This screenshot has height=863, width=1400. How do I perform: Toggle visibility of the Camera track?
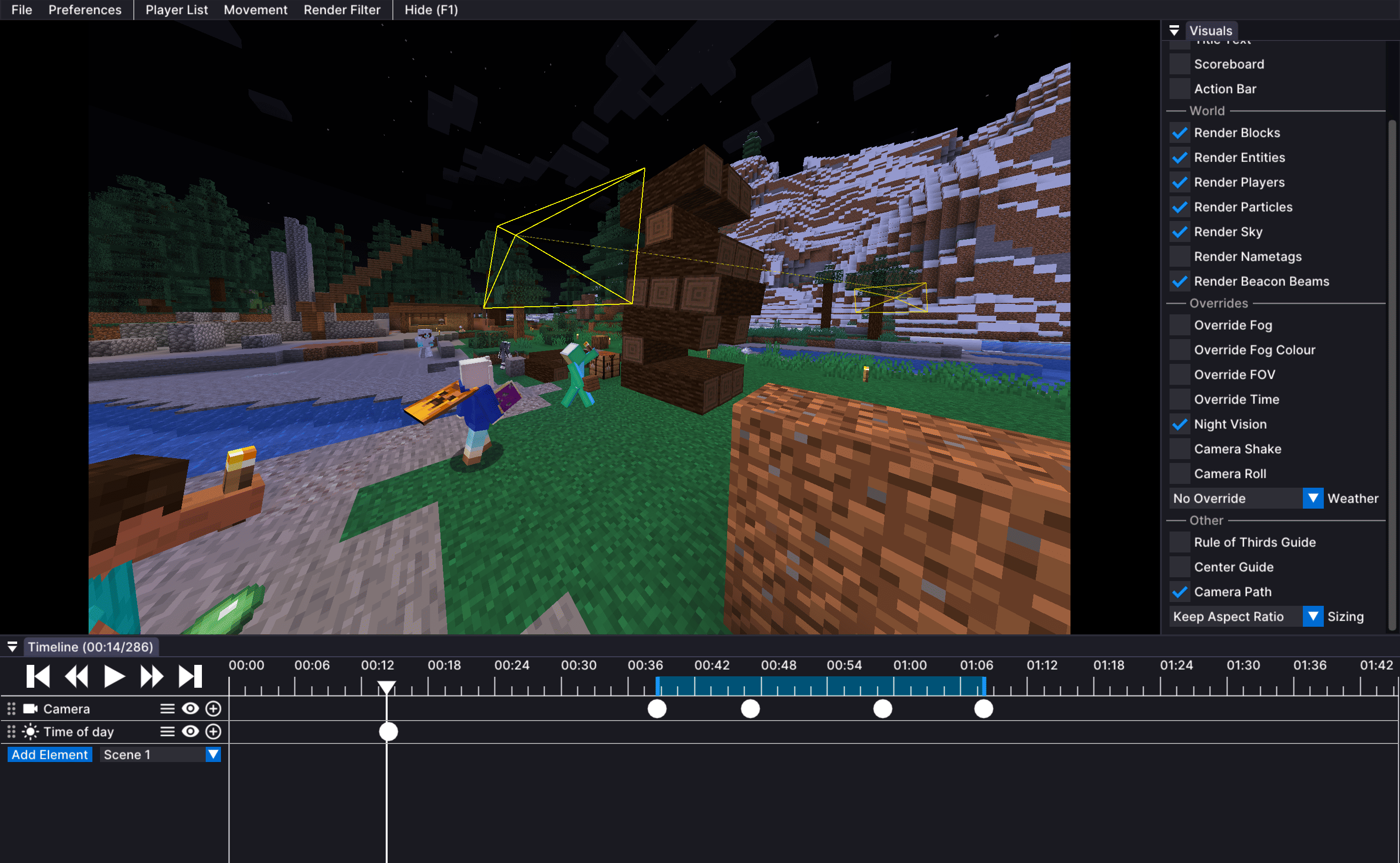190,709
